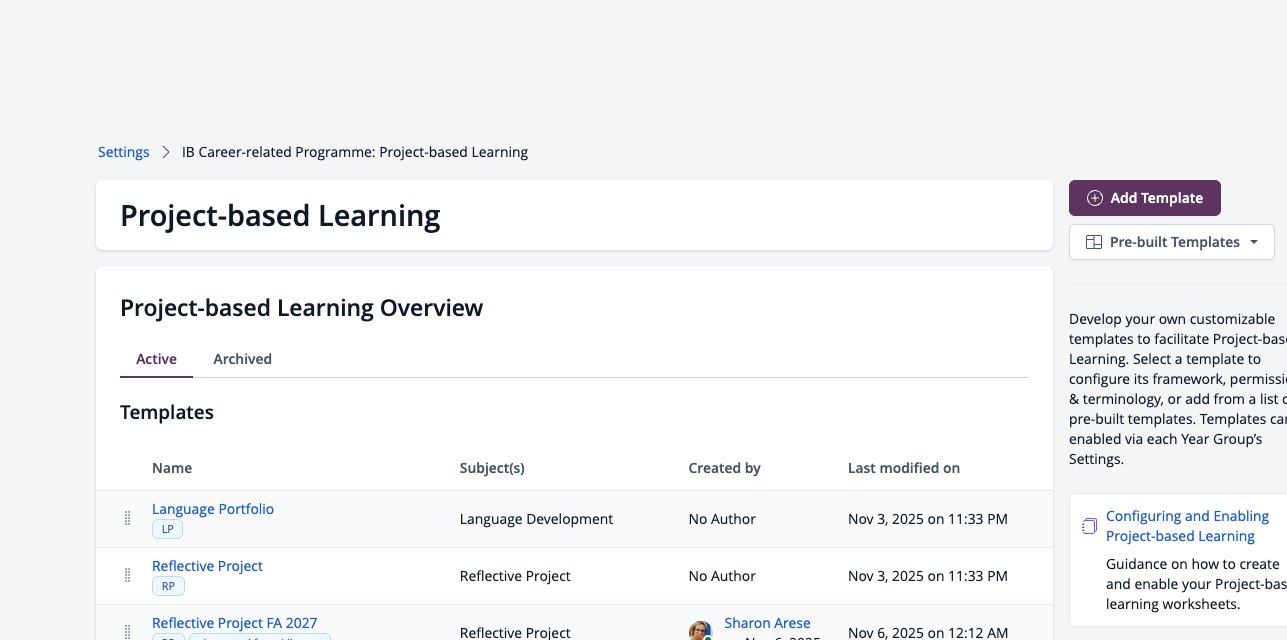Click the layout icon in Pre-built Templates
The height and width of the screenshot is (640, 1287).
point(1094,242)
